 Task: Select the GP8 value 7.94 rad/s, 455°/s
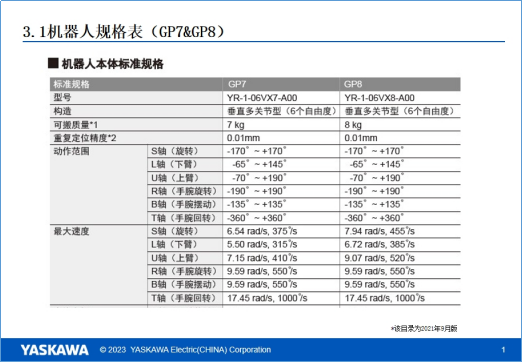point(379,231)
